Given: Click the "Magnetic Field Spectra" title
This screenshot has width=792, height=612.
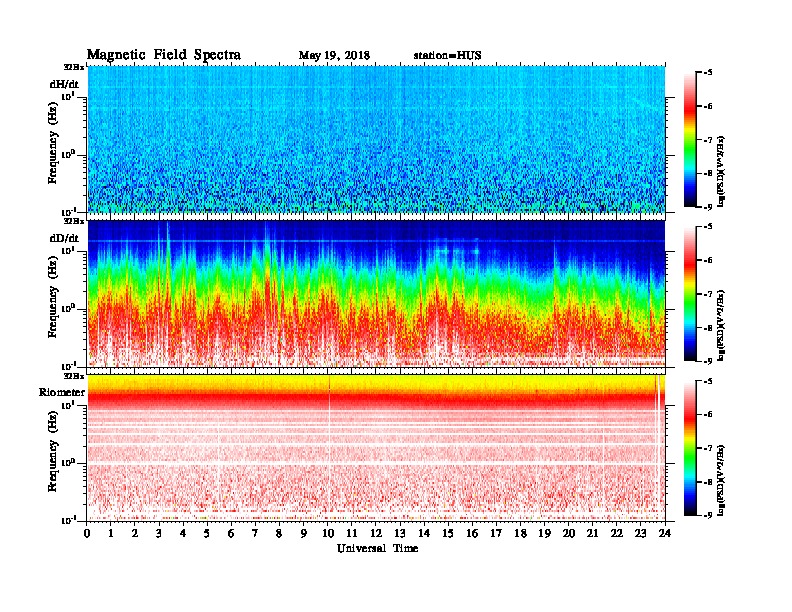Looking at the screenshot, I should (x=164, y=55).
